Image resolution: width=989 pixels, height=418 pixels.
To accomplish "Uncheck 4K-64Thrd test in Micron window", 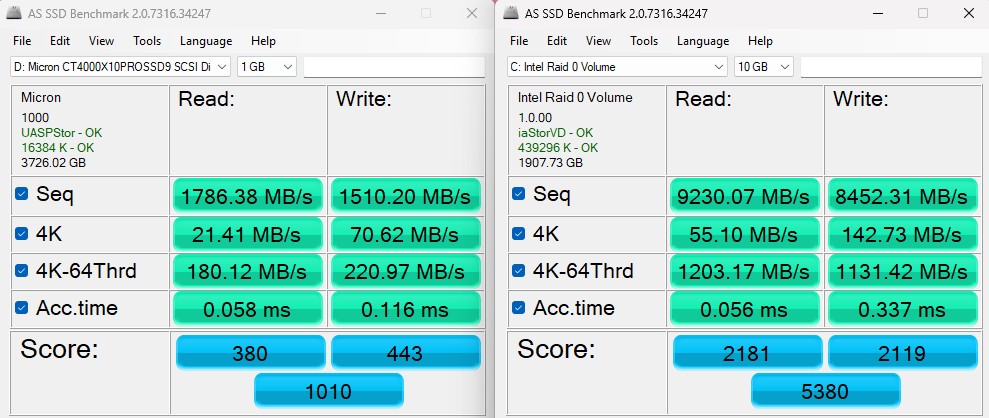I will point(21,271).
